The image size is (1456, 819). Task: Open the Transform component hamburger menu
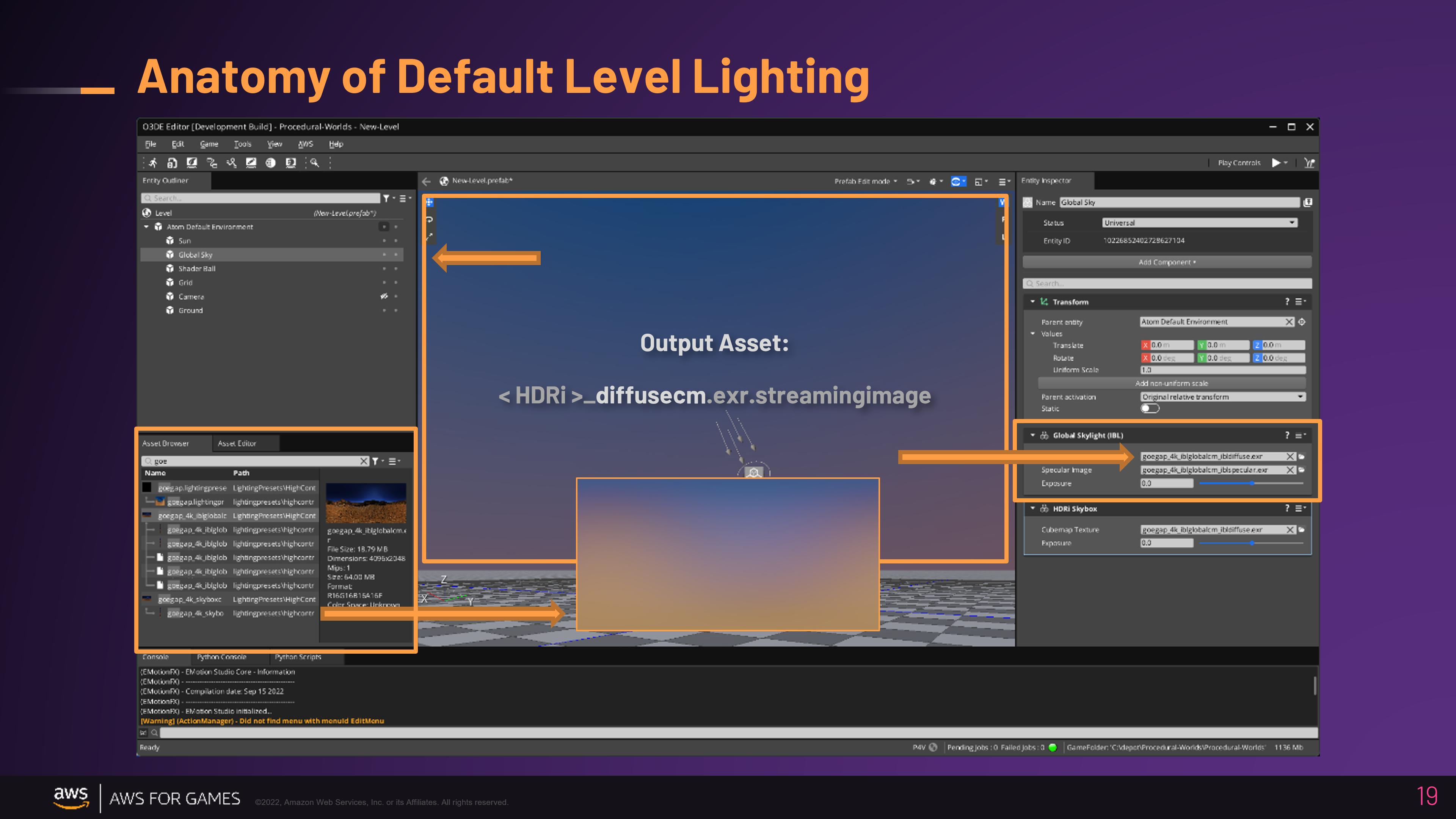1301,302
